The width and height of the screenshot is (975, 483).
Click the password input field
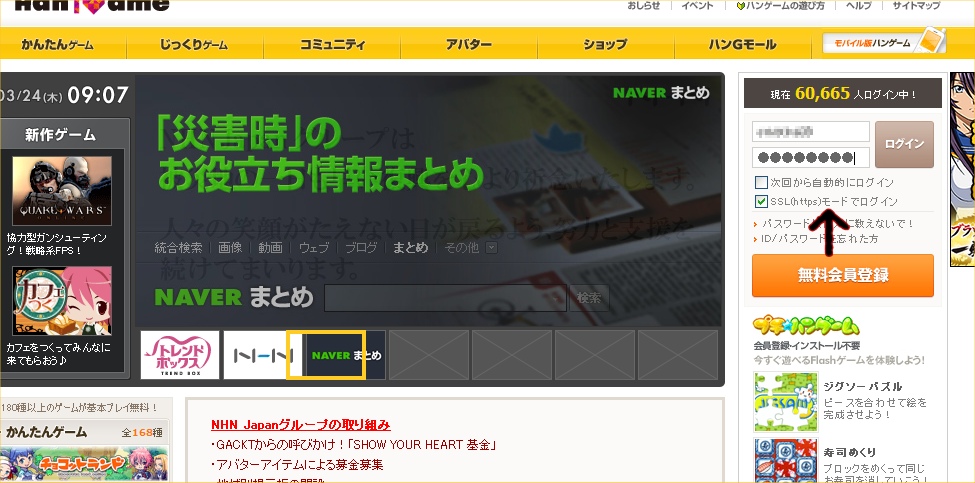(x=811, y=158)
